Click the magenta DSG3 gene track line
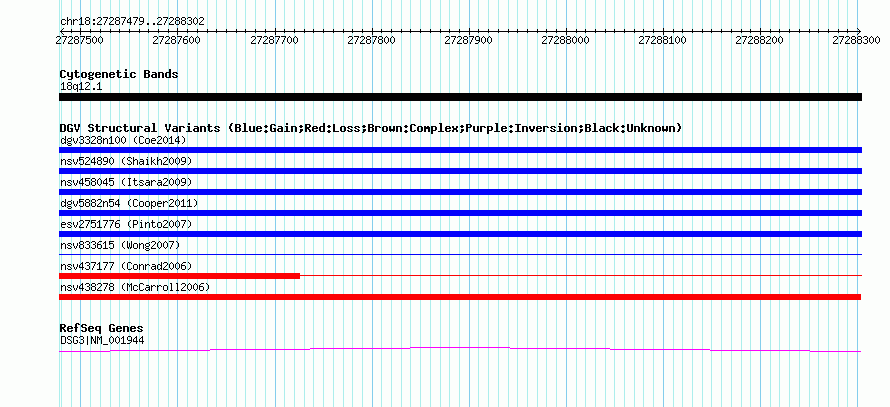 [x=460, y=349]
